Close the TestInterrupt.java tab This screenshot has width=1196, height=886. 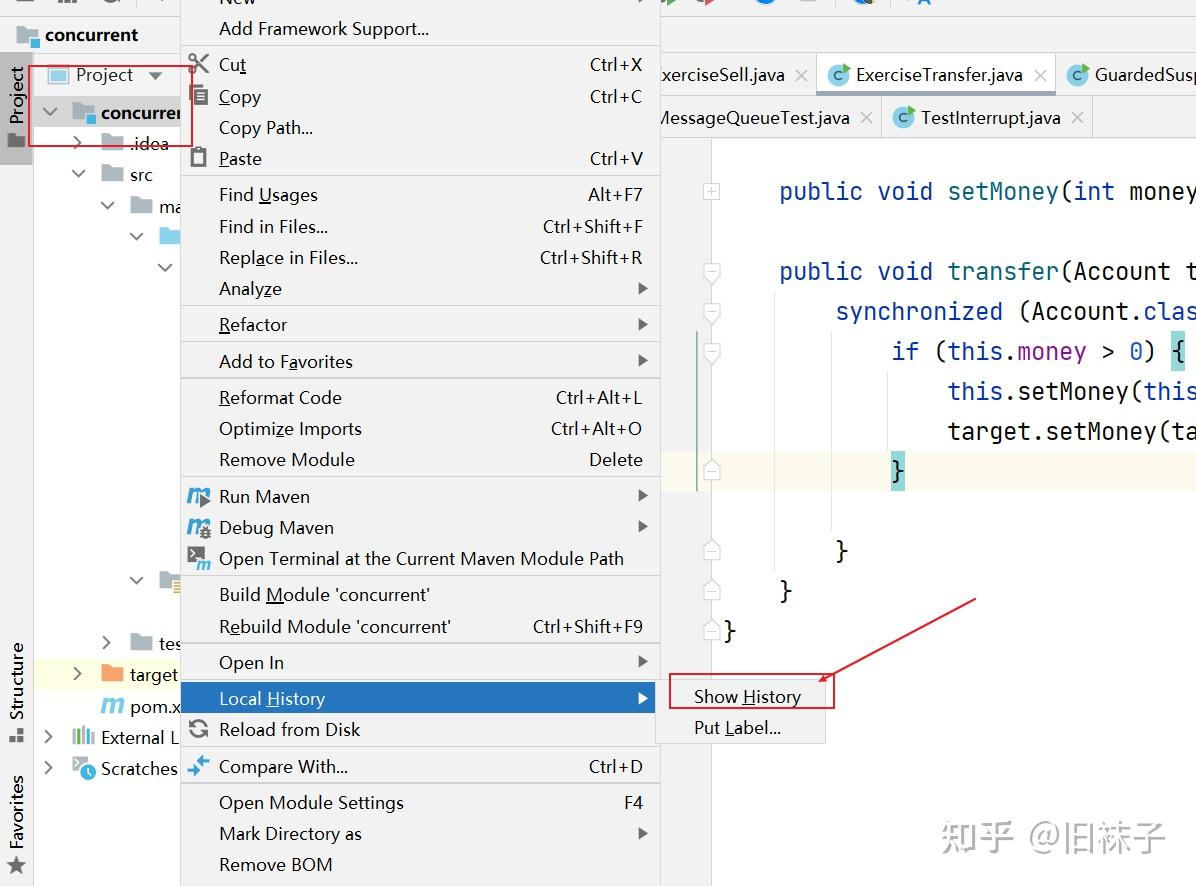point(1077,117)
